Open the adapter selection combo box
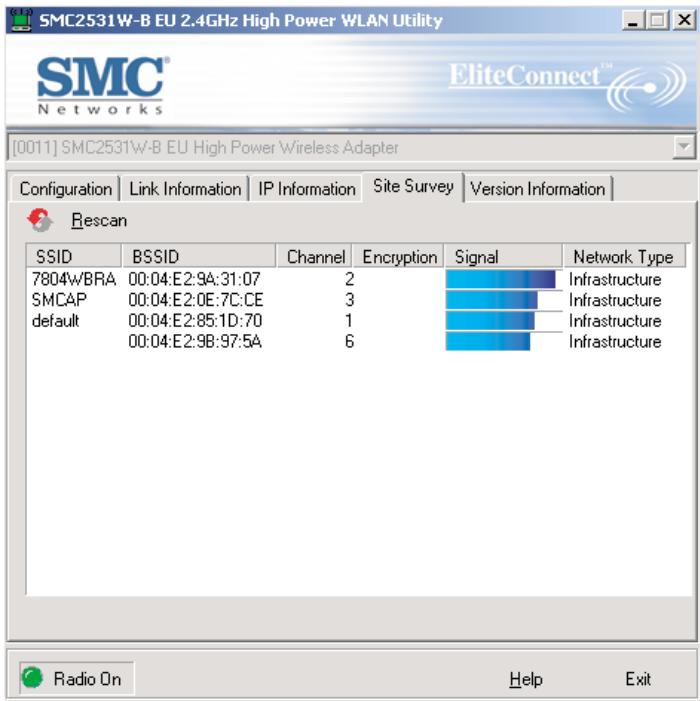The width and height of the screenshot is (700, 701). coord(351,147)
